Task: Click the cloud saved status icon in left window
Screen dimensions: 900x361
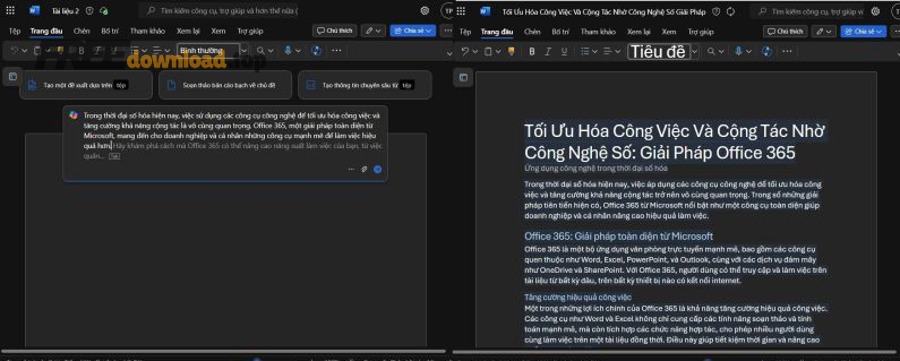Action: tap(103, 10)
